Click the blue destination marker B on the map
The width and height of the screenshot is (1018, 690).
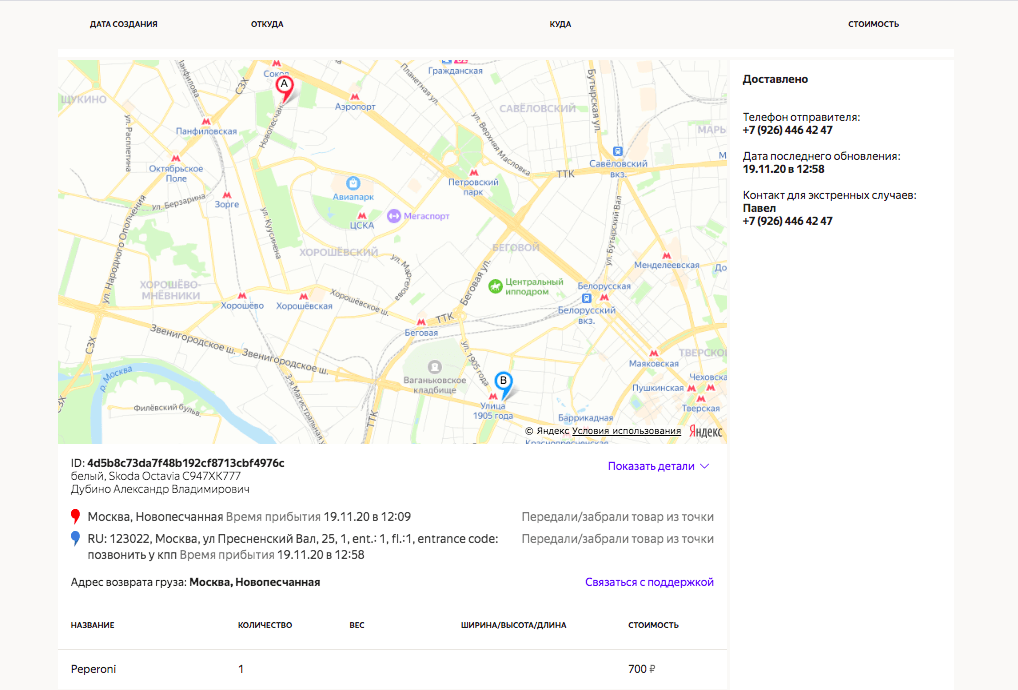point(503,384)
